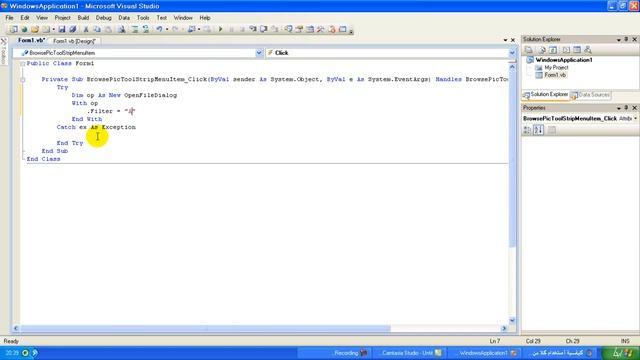Click the Windows Start button

(x=621, y=353)
